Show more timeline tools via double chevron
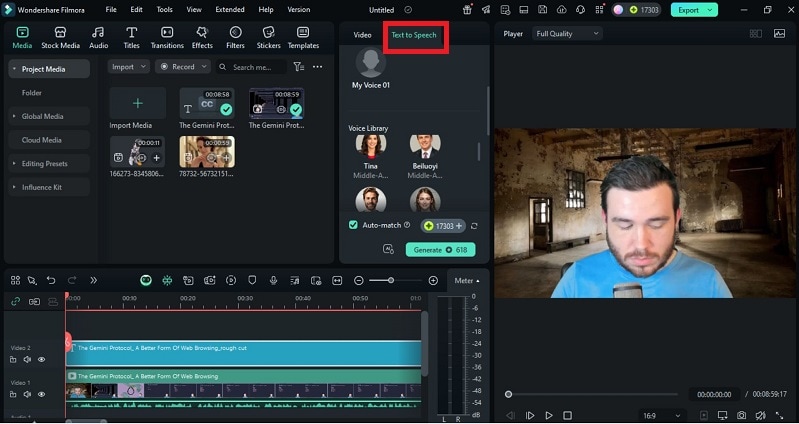The width and height of the screenshot is (799, 424). (x=93, y=280)
